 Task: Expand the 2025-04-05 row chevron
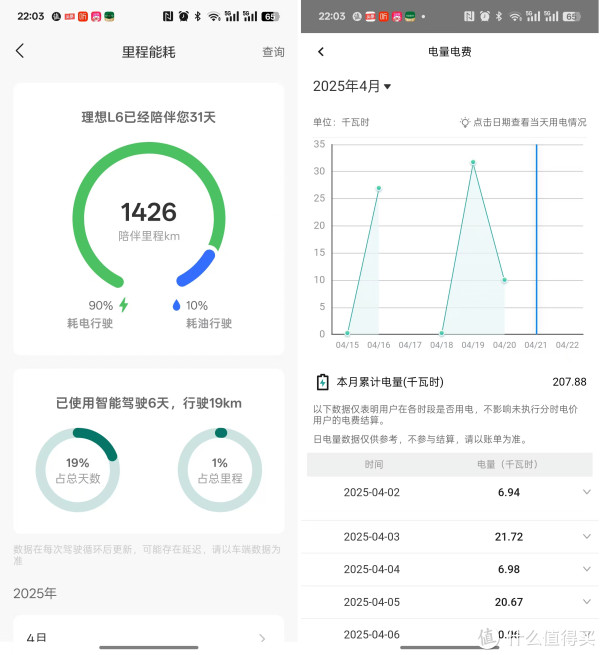pos(587,601)
